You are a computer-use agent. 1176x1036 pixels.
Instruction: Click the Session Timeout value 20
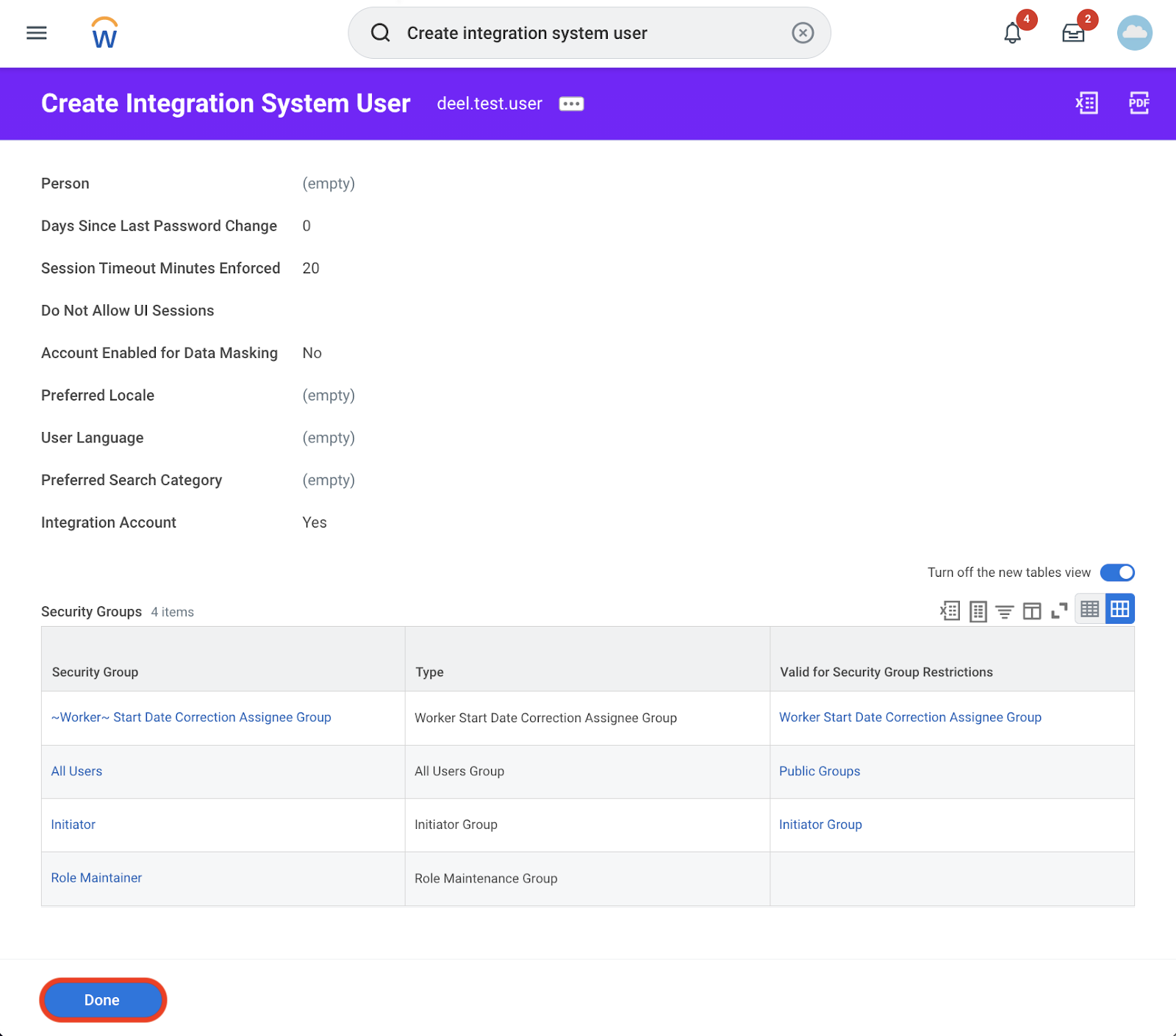click(311, 268)
